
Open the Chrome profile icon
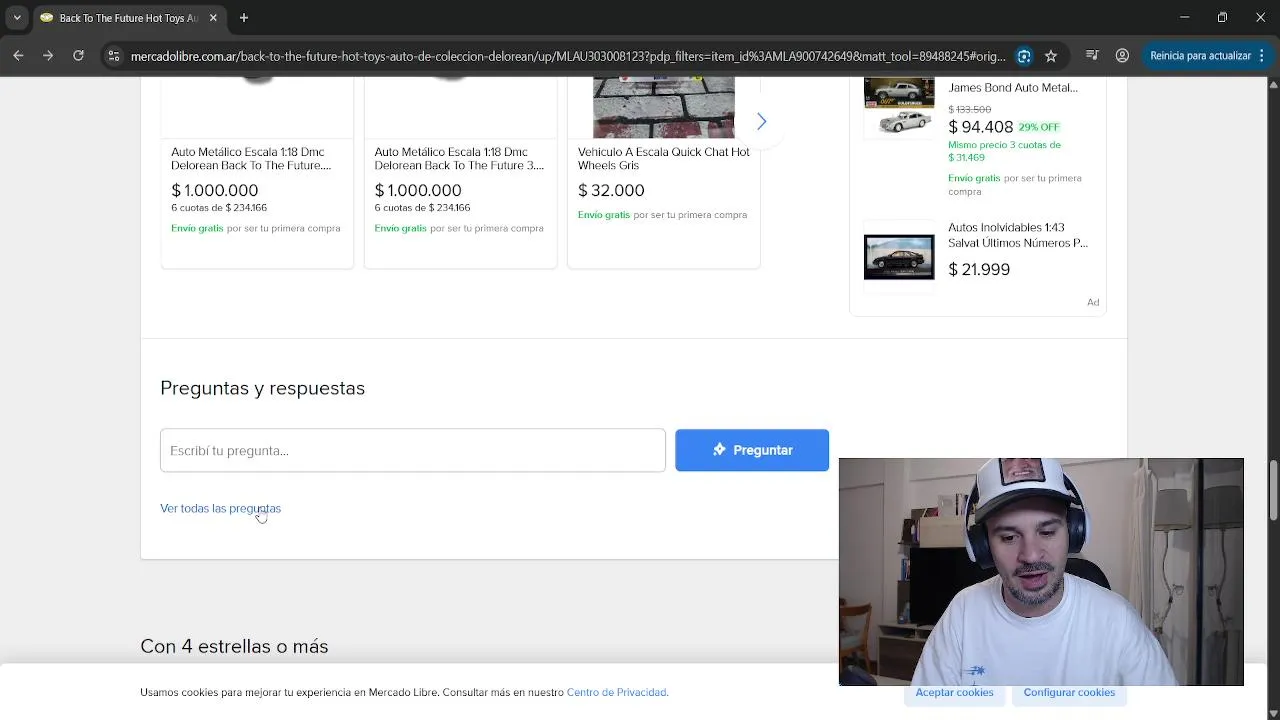(x=1122, y=56)
